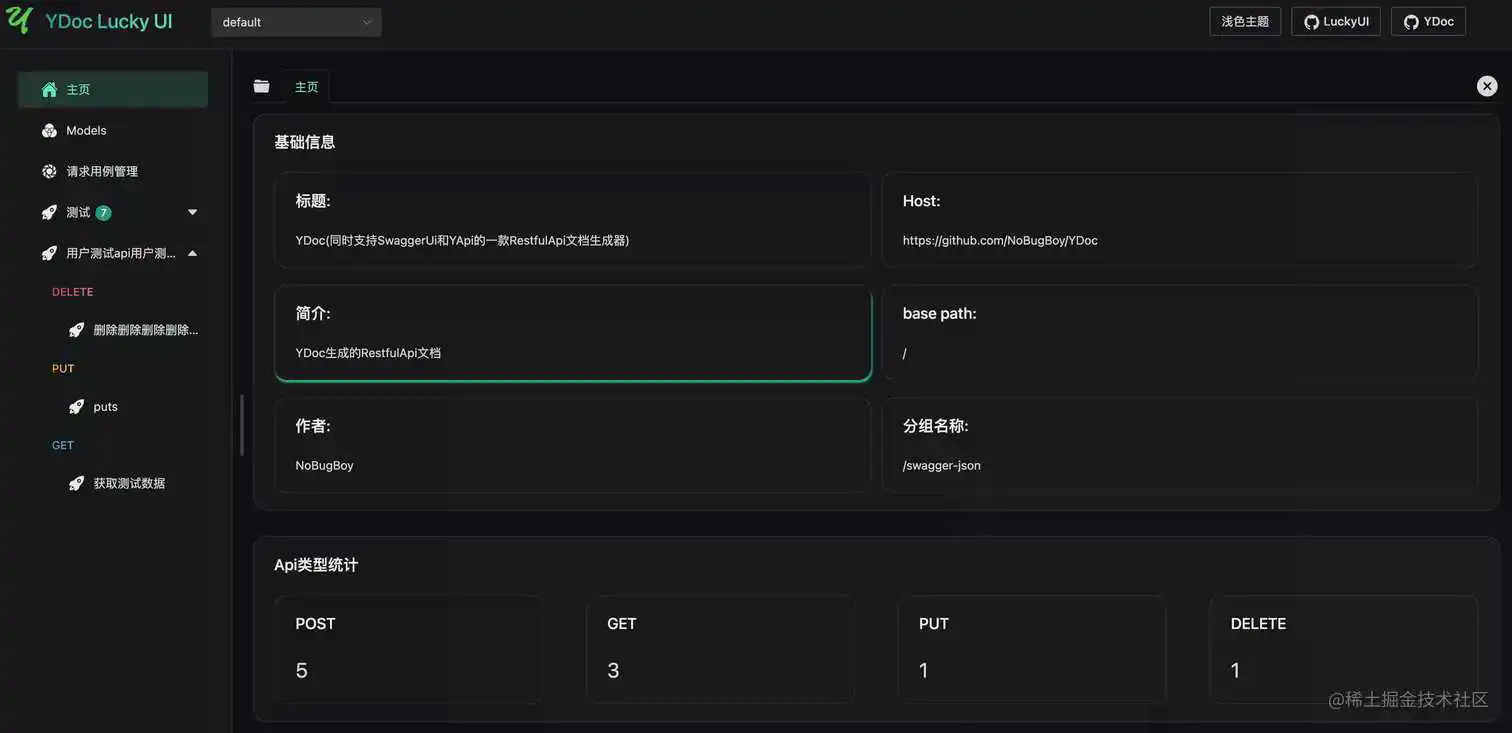The width and height of the screenshot is (1512, 733).
Task: Click the PUT method label in sidebar
Action: (63, 368)
